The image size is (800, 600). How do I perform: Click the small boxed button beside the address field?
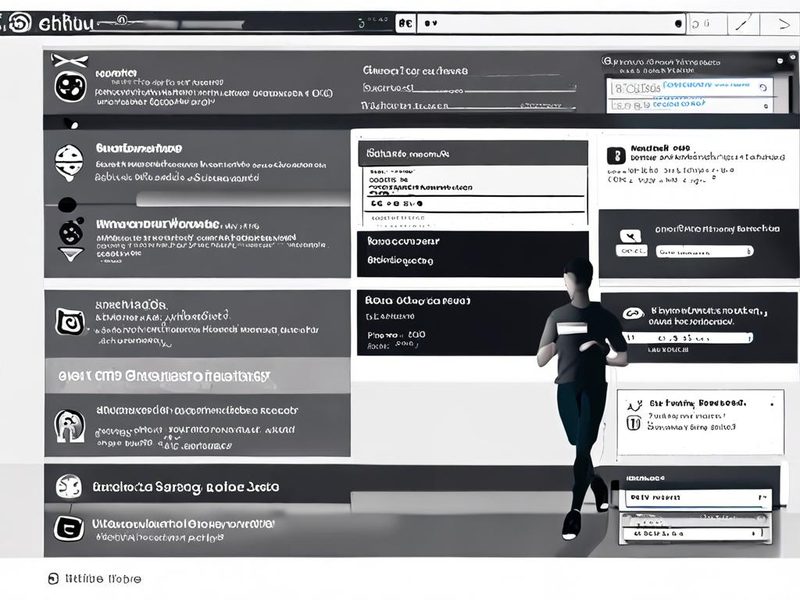click(x=406, y=23)
